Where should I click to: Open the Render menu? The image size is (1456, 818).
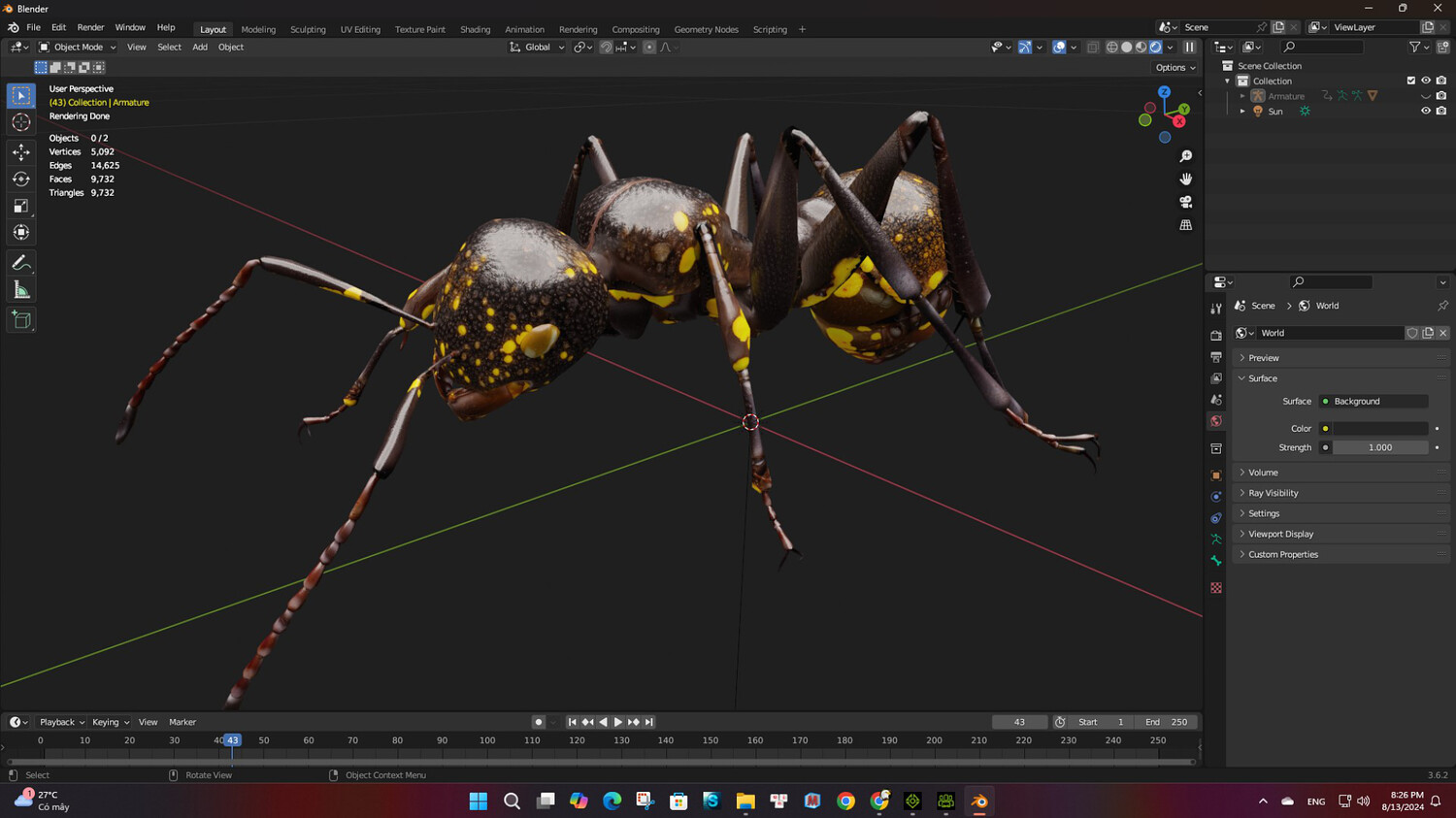coord(90,27)
